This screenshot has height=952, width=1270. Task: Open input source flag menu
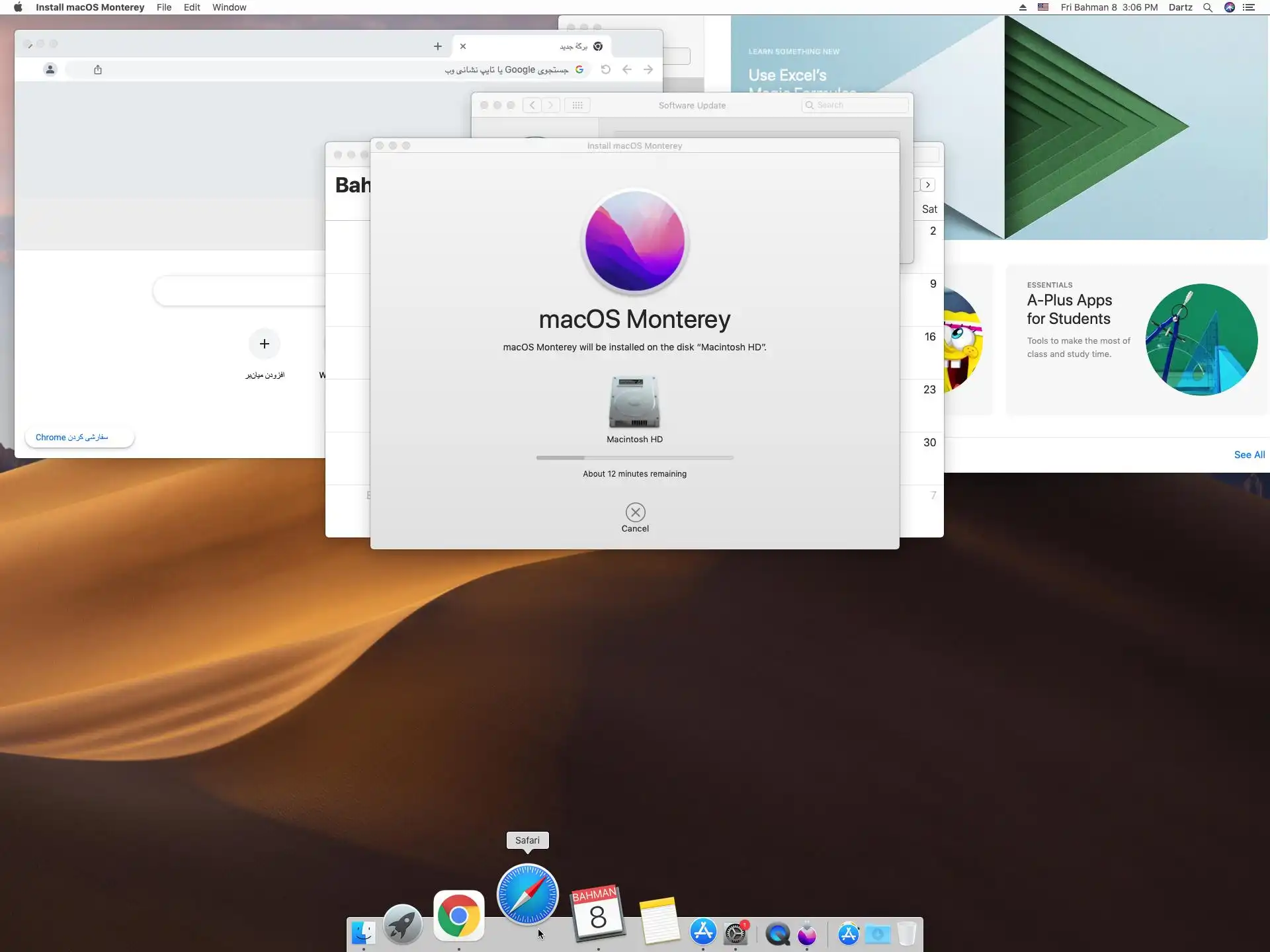click(x=1043, y=7)
